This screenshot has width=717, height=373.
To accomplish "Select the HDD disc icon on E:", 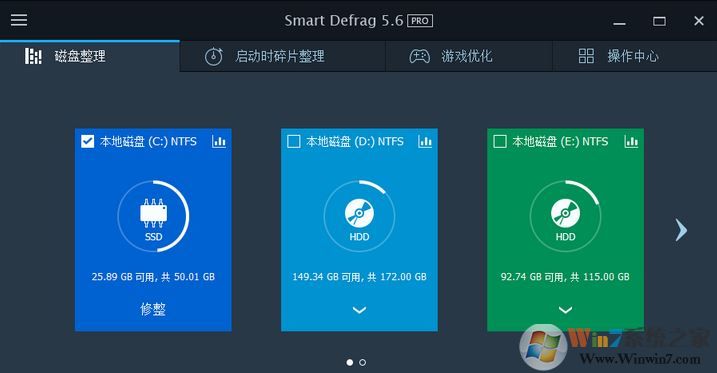I will 566,213.
